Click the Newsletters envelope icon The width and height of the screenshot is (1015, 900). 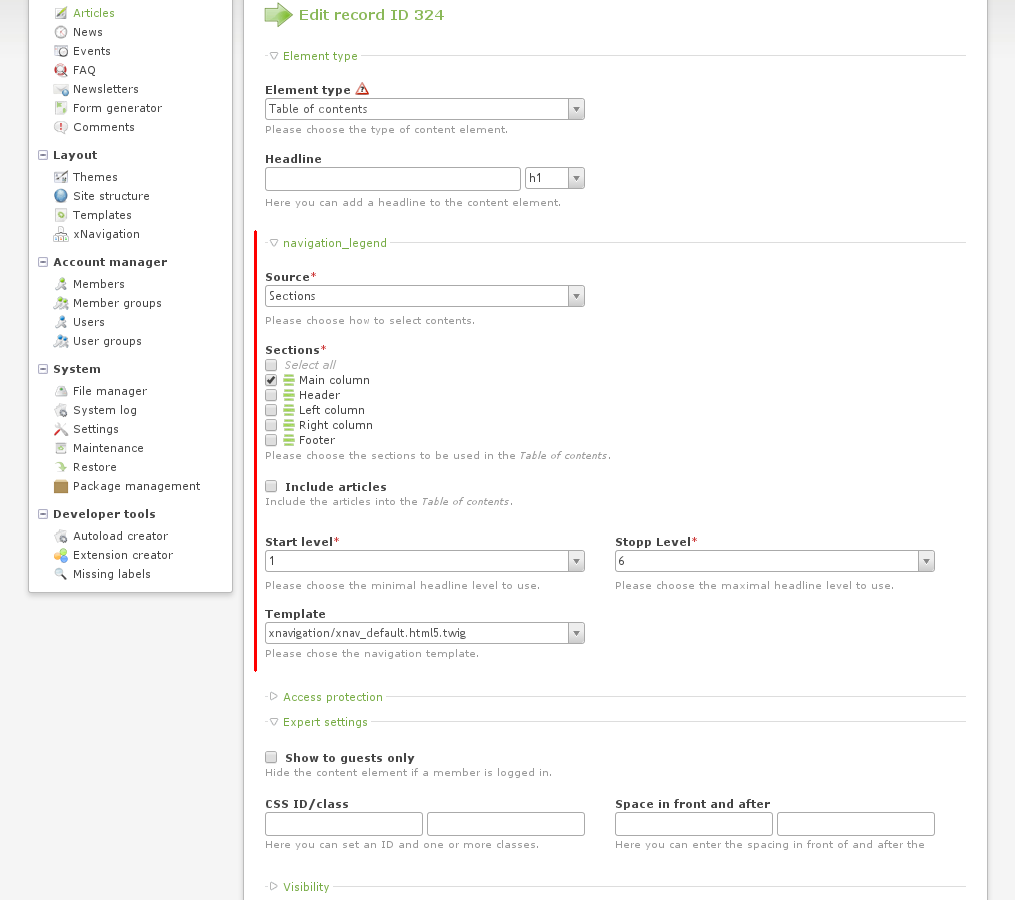click(61, 89)
